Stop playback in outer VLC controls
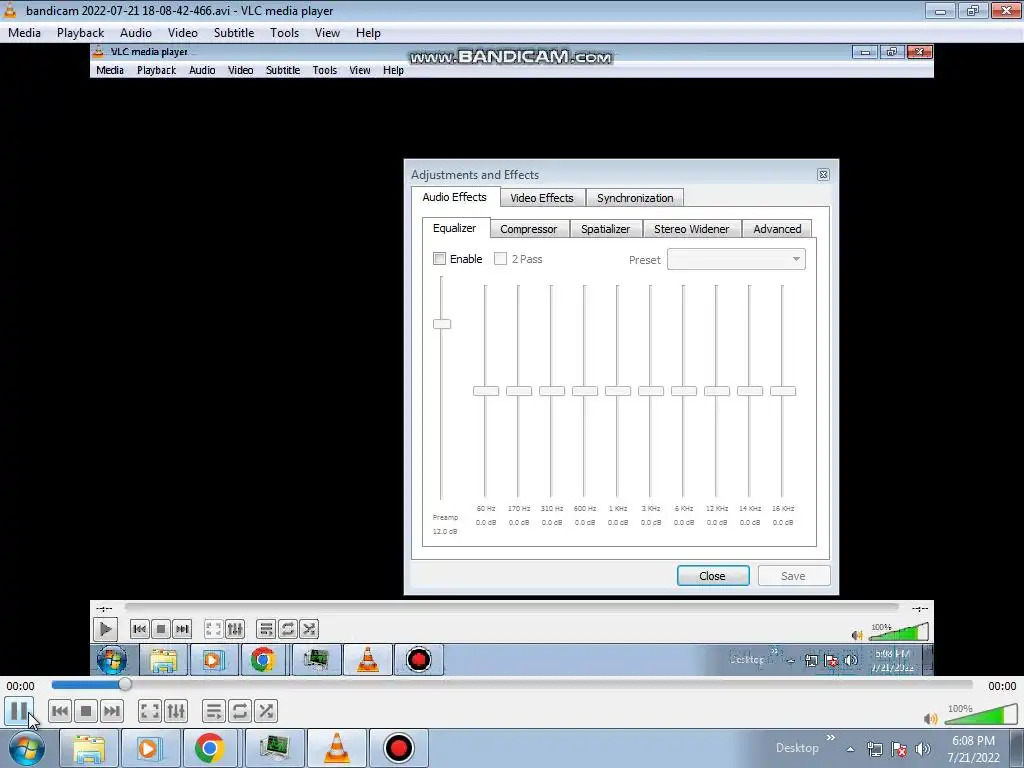The height and width of the screenshot is (768, 1024). coord(86,711)
